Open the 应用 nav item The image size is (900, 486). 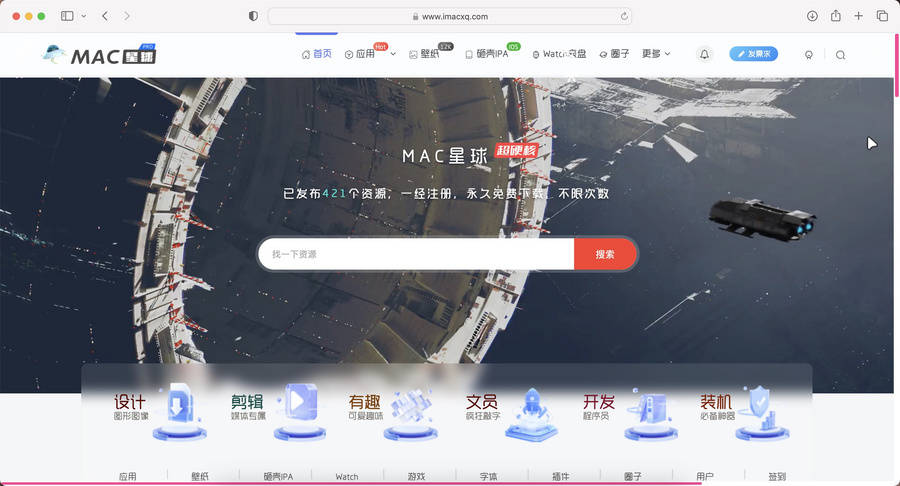(x=359, y=54)
